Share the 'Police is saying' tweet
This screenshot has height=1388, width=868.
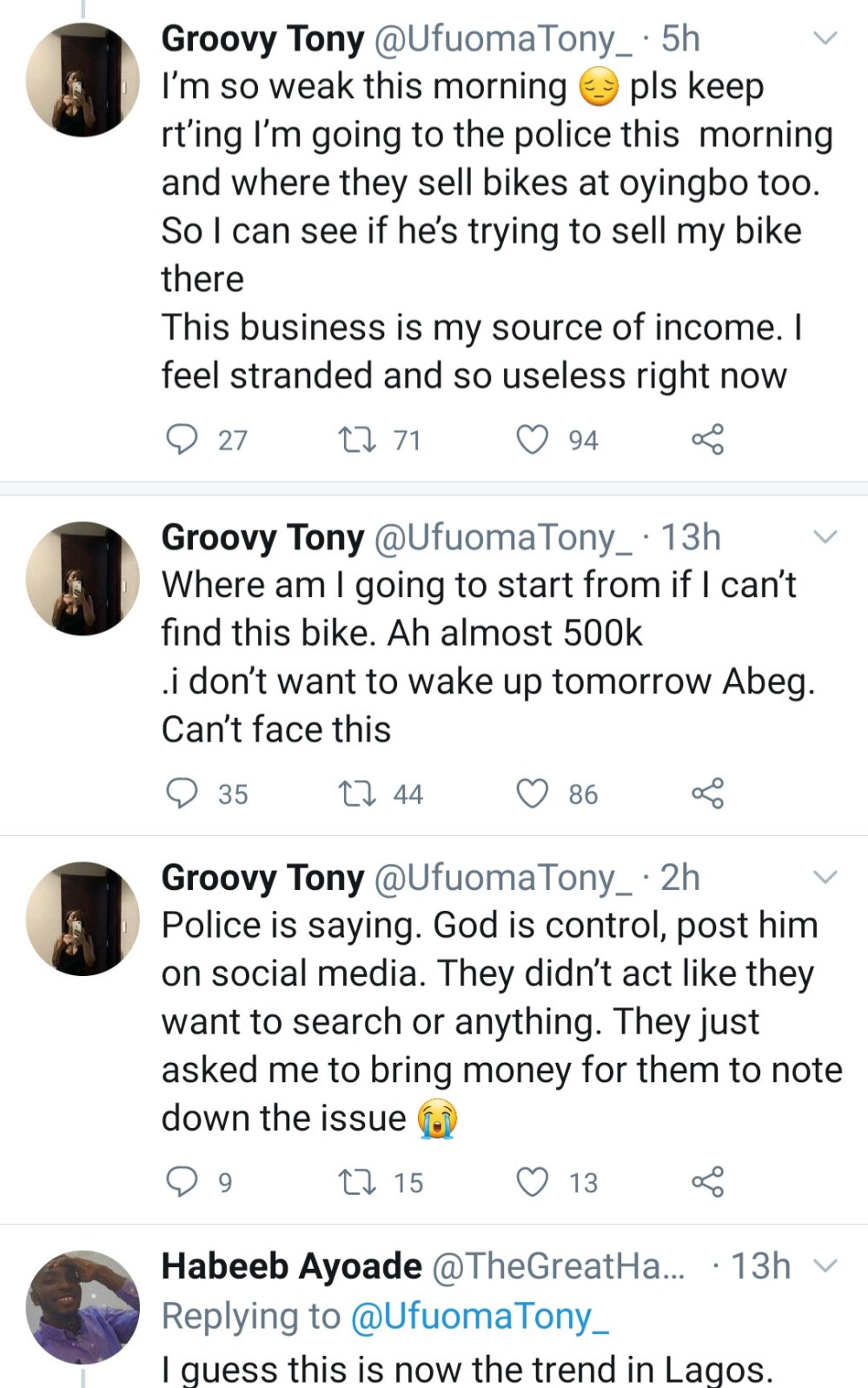point(707,1182)
